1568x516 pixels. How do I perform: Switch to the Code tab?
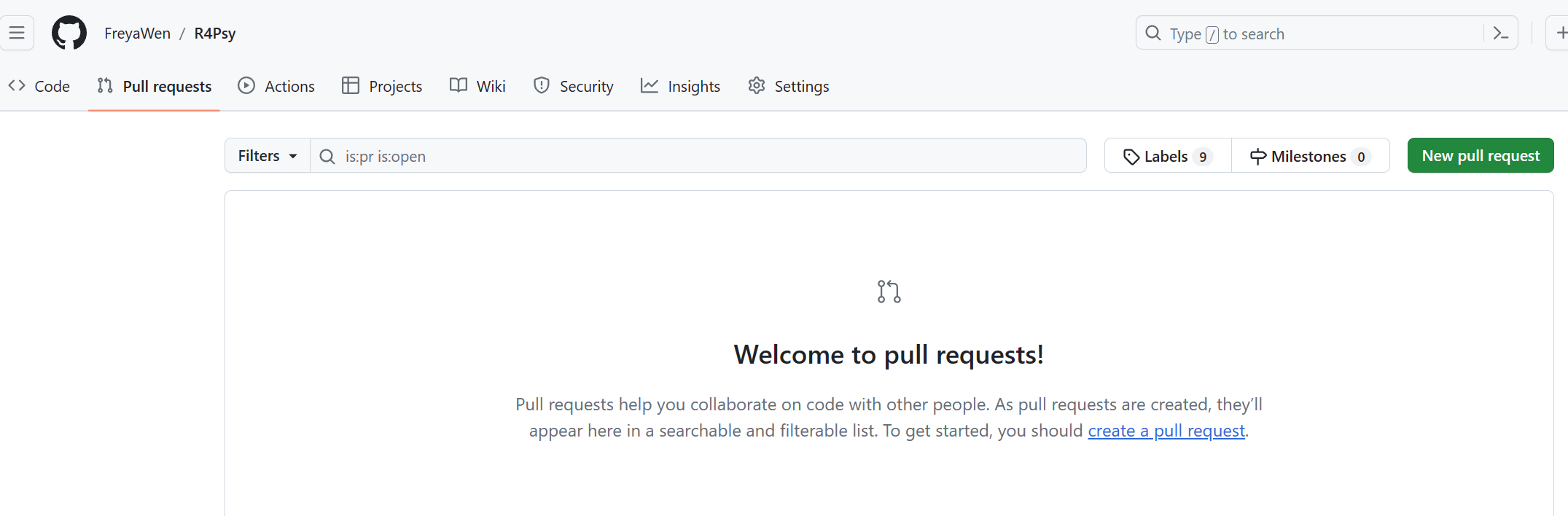[39, 86]
